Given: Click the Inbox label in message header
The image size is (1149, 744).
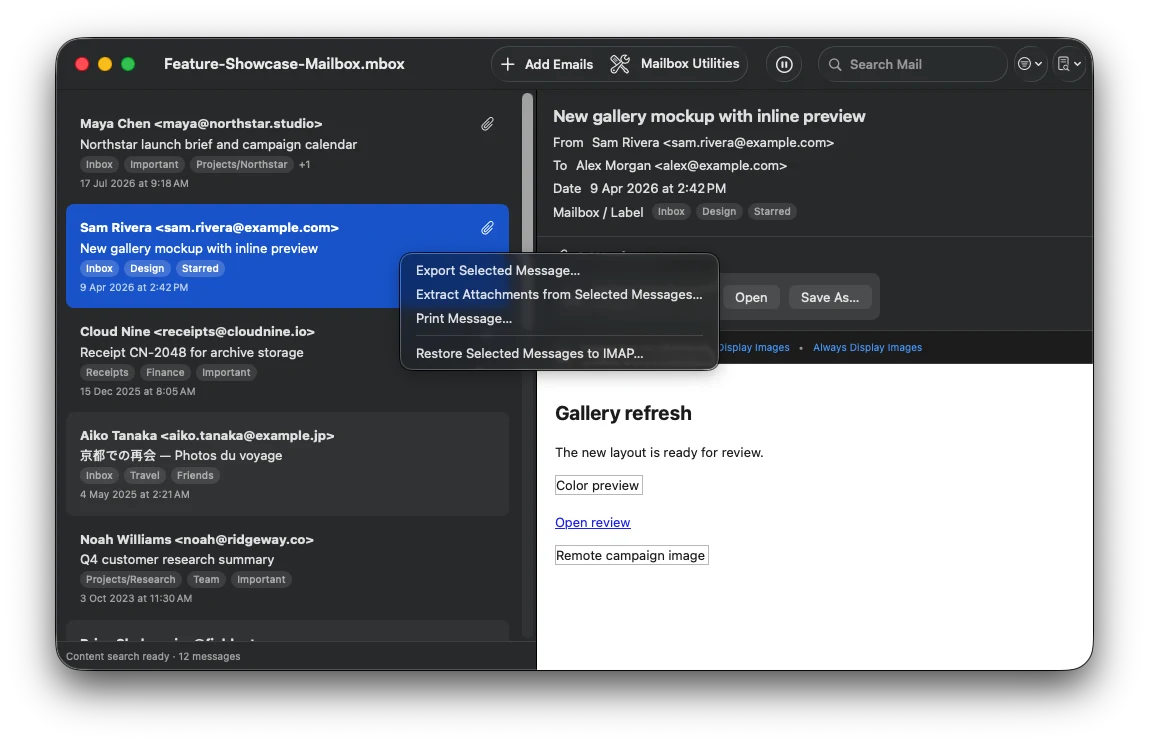Looking at the screenshot, I should pos(670,211).
